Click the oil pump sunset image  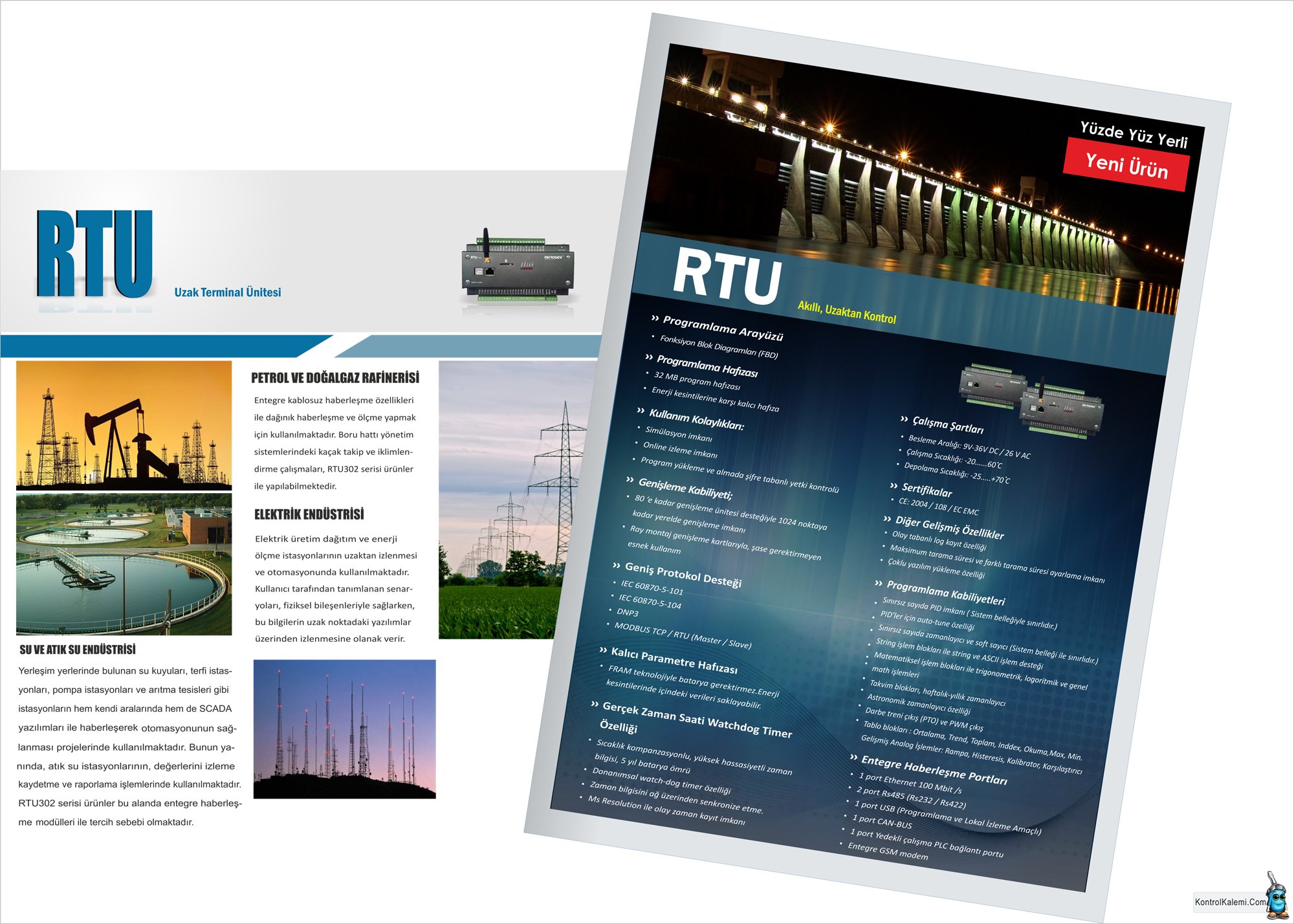[124, 425]
